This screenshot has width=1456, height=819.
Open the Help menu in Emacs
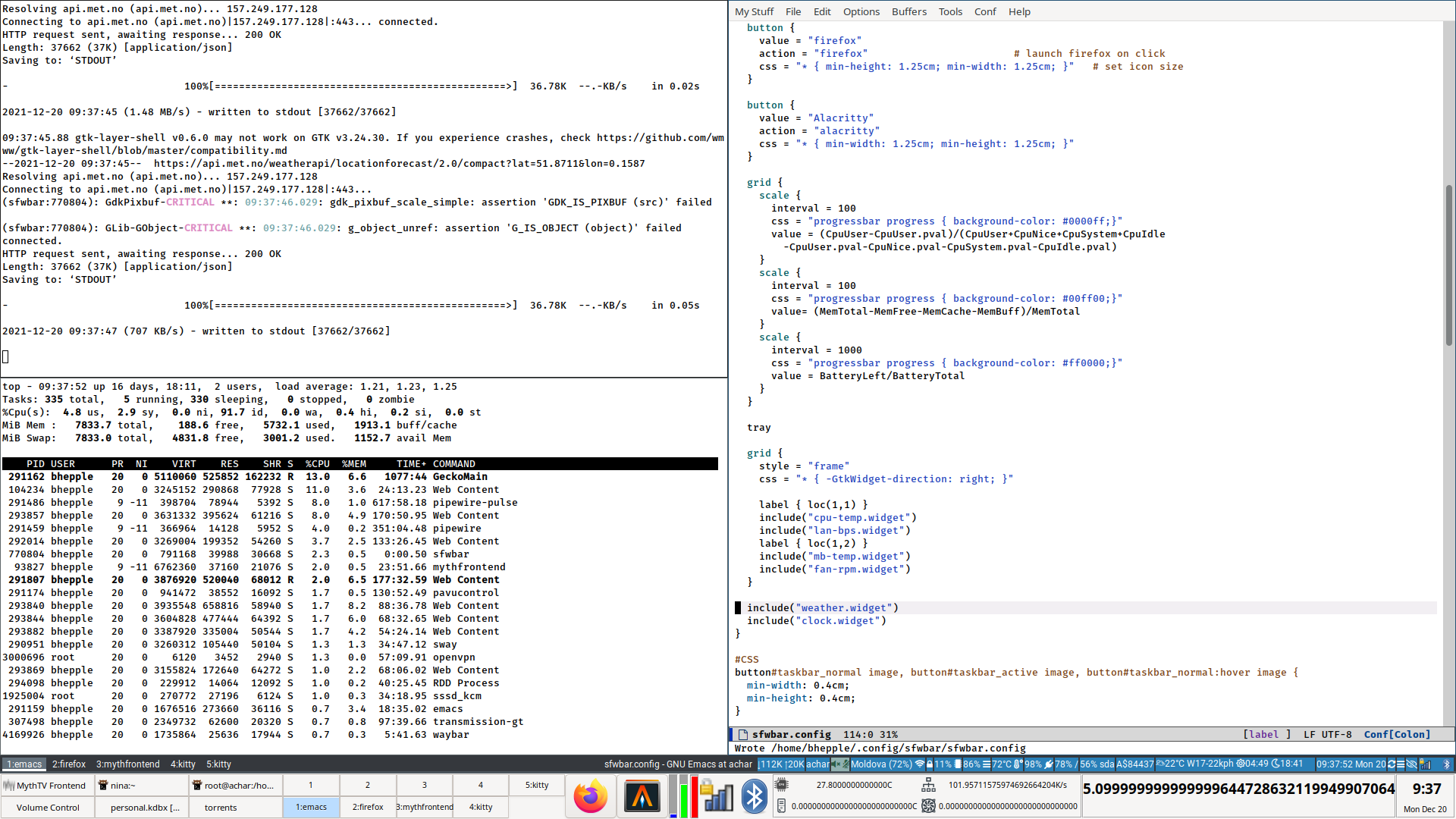1019,11
